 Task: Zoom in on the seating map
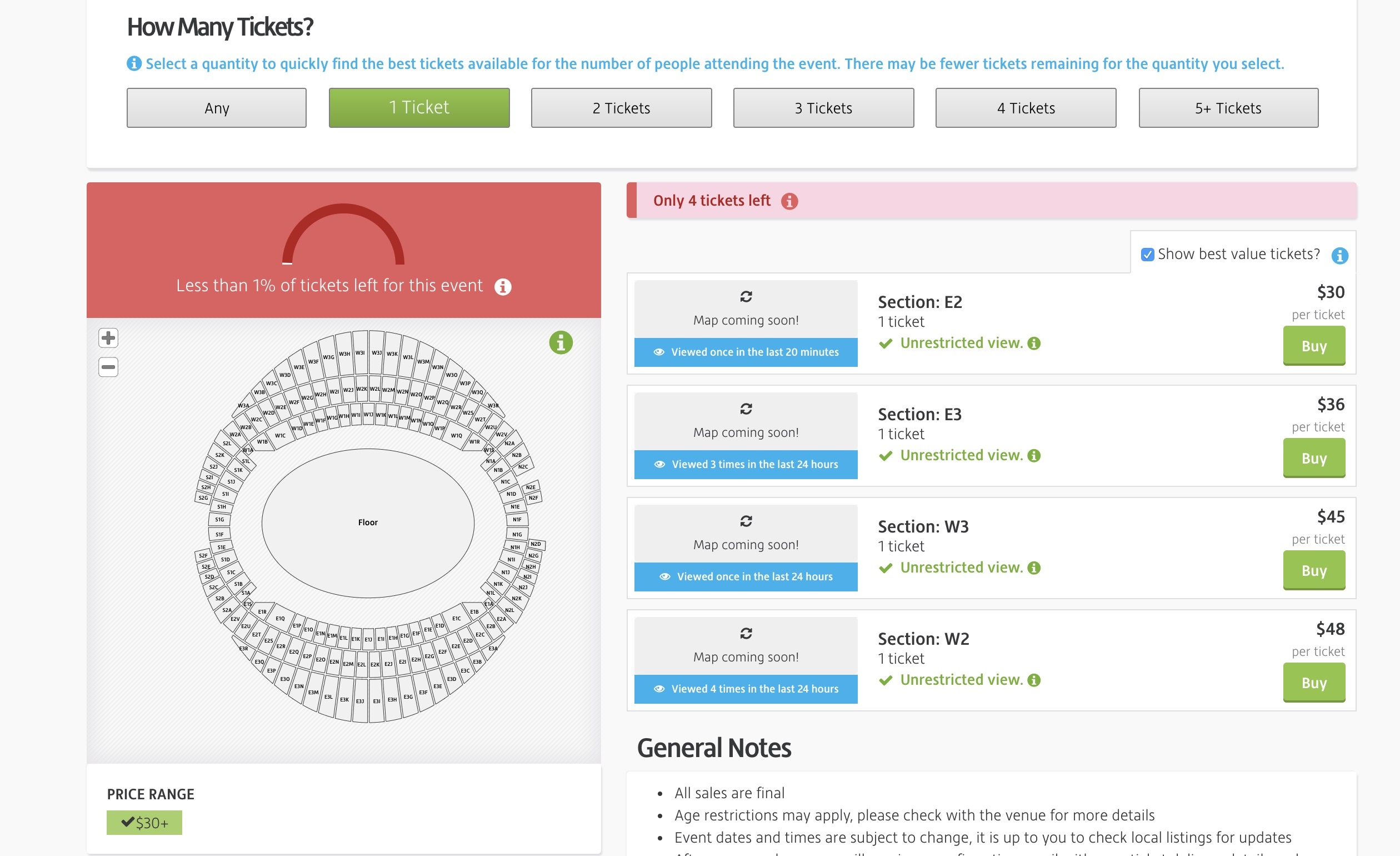(x=108, y=337)
